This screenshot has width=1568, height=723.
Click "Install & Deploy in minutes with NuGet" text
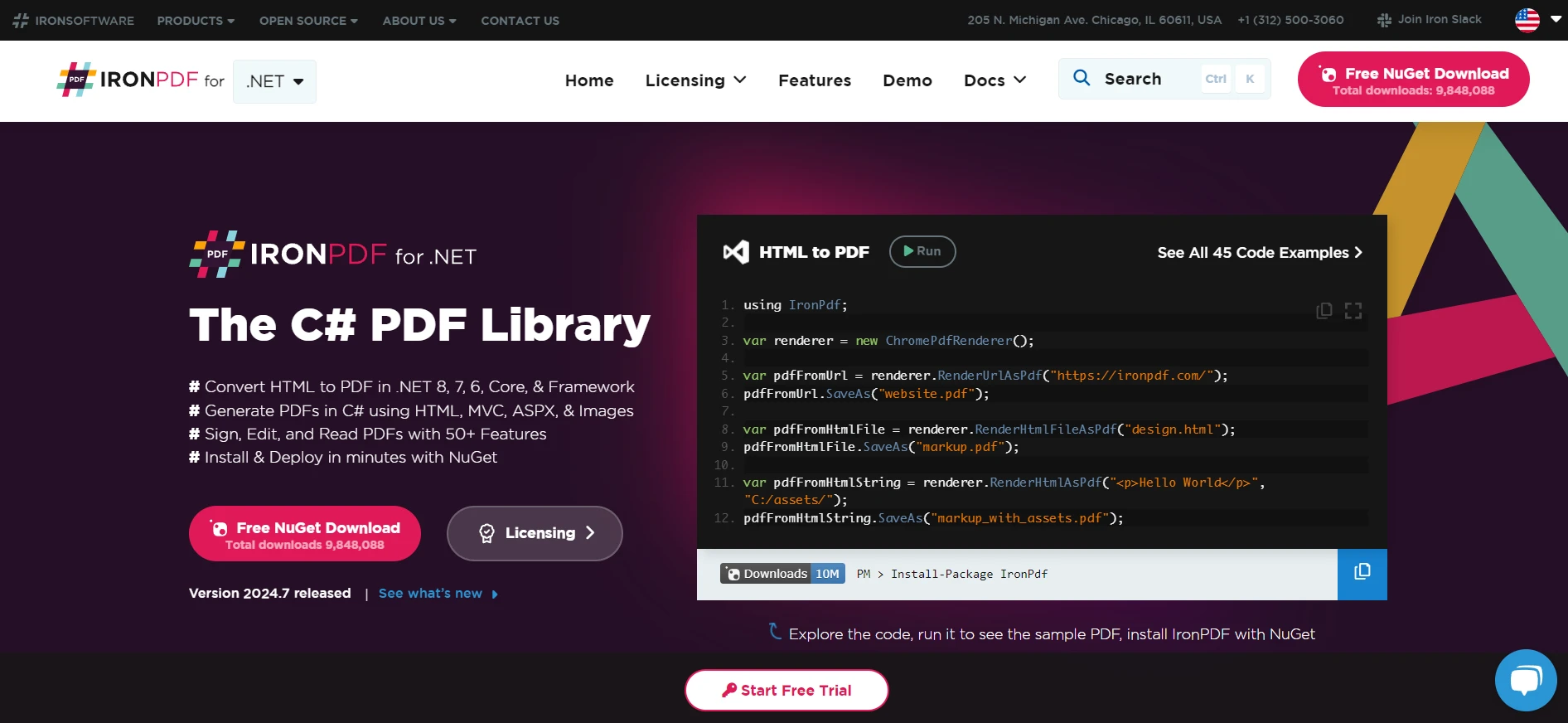[x=351, y=457]
